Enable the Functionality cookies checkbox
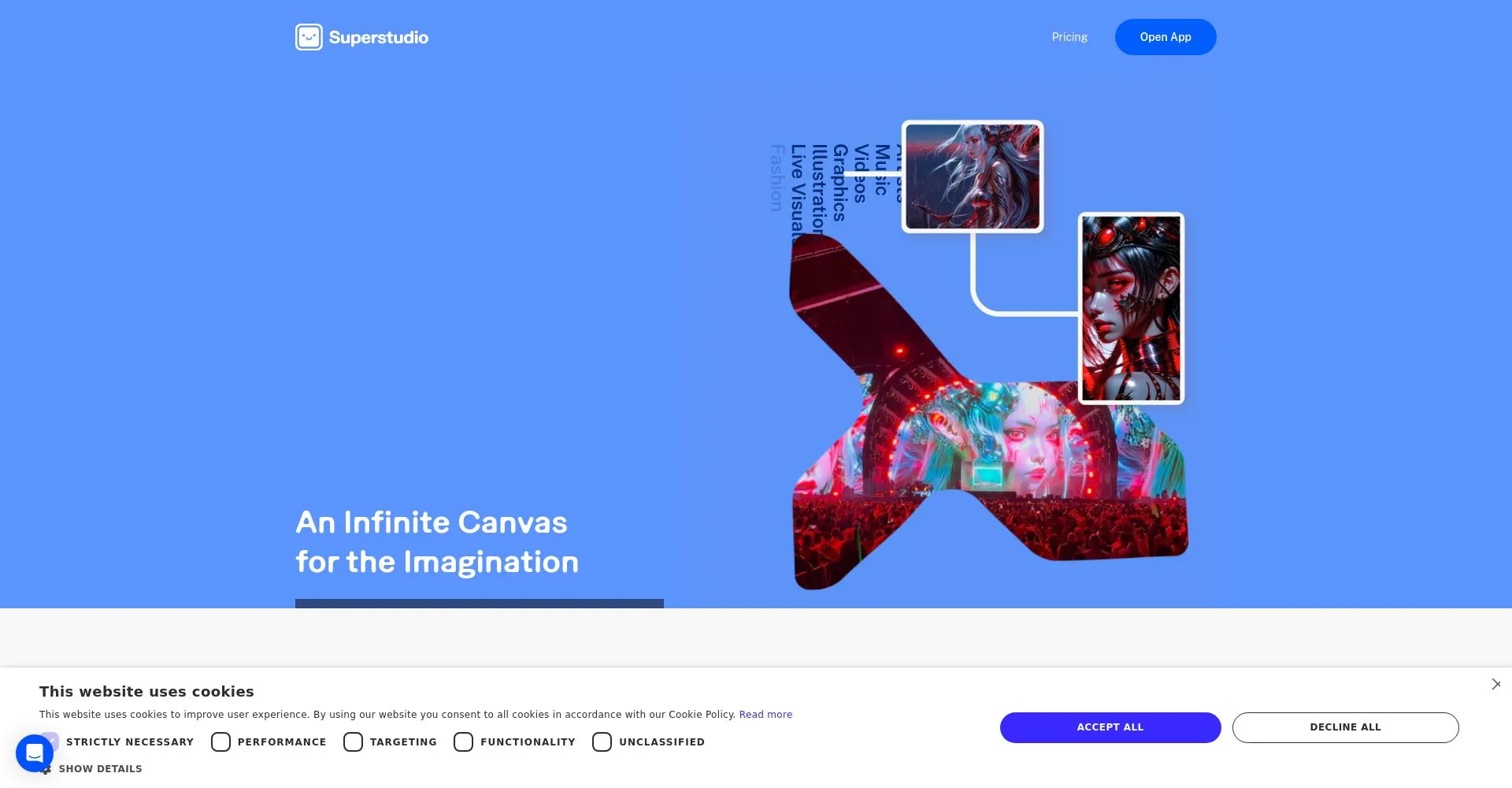The height and width of the screenshot is (788, 1512). click(463, 742)
